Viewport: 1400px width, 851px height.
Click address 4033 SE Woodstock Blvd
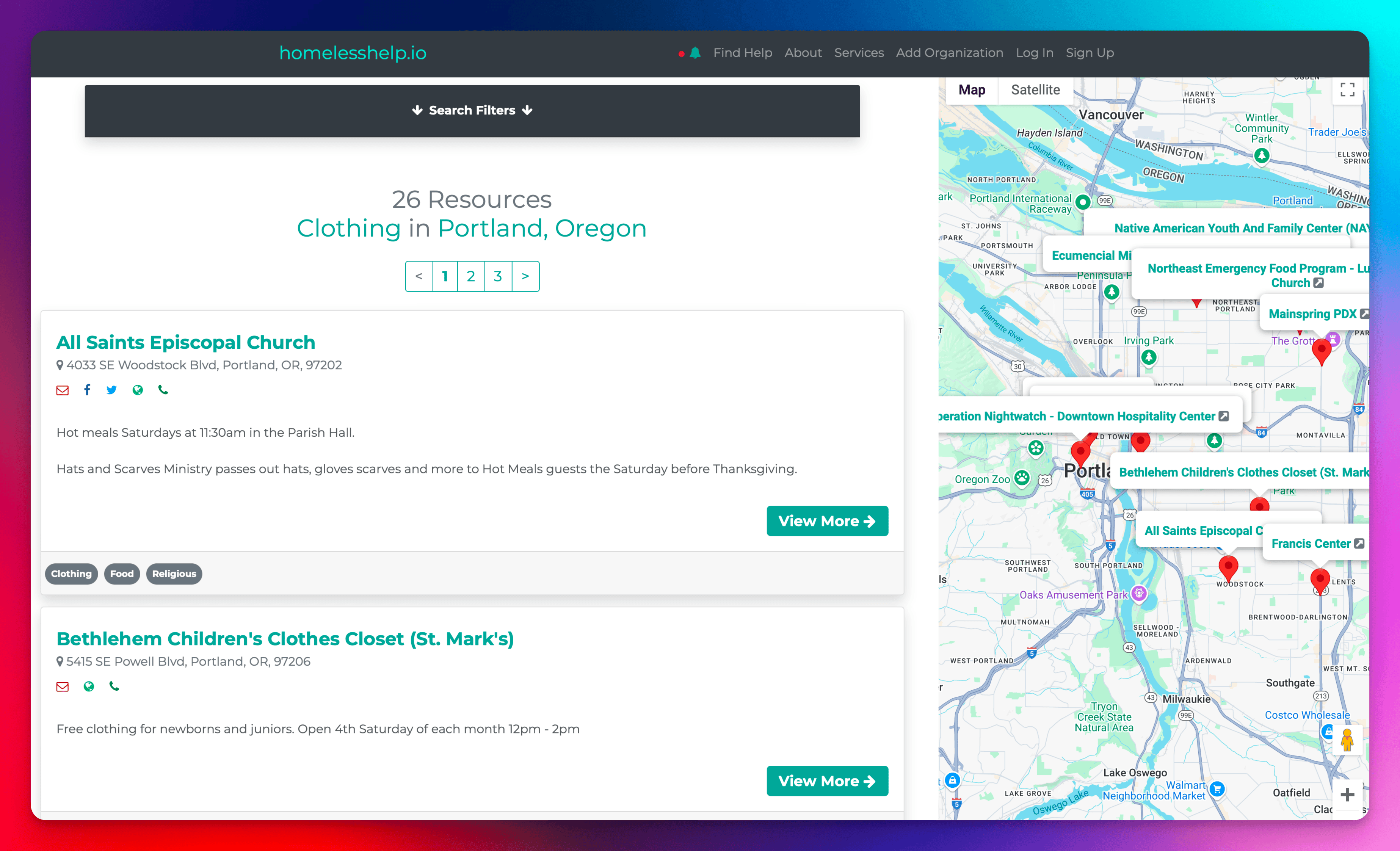(x=204, y=365)
